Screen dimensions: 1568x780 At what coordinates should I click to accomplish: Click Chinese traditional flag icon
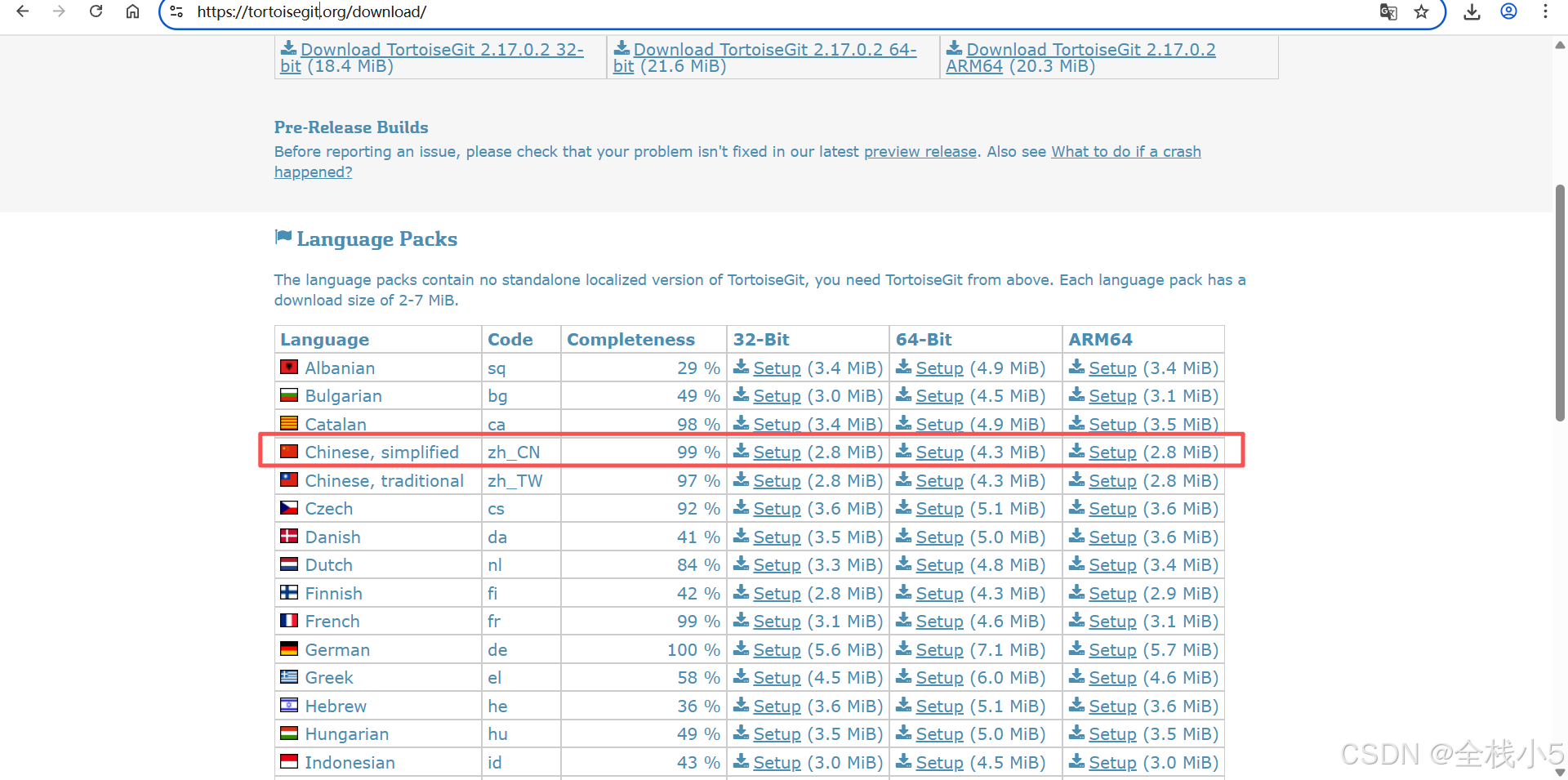(x=289, y=479)
